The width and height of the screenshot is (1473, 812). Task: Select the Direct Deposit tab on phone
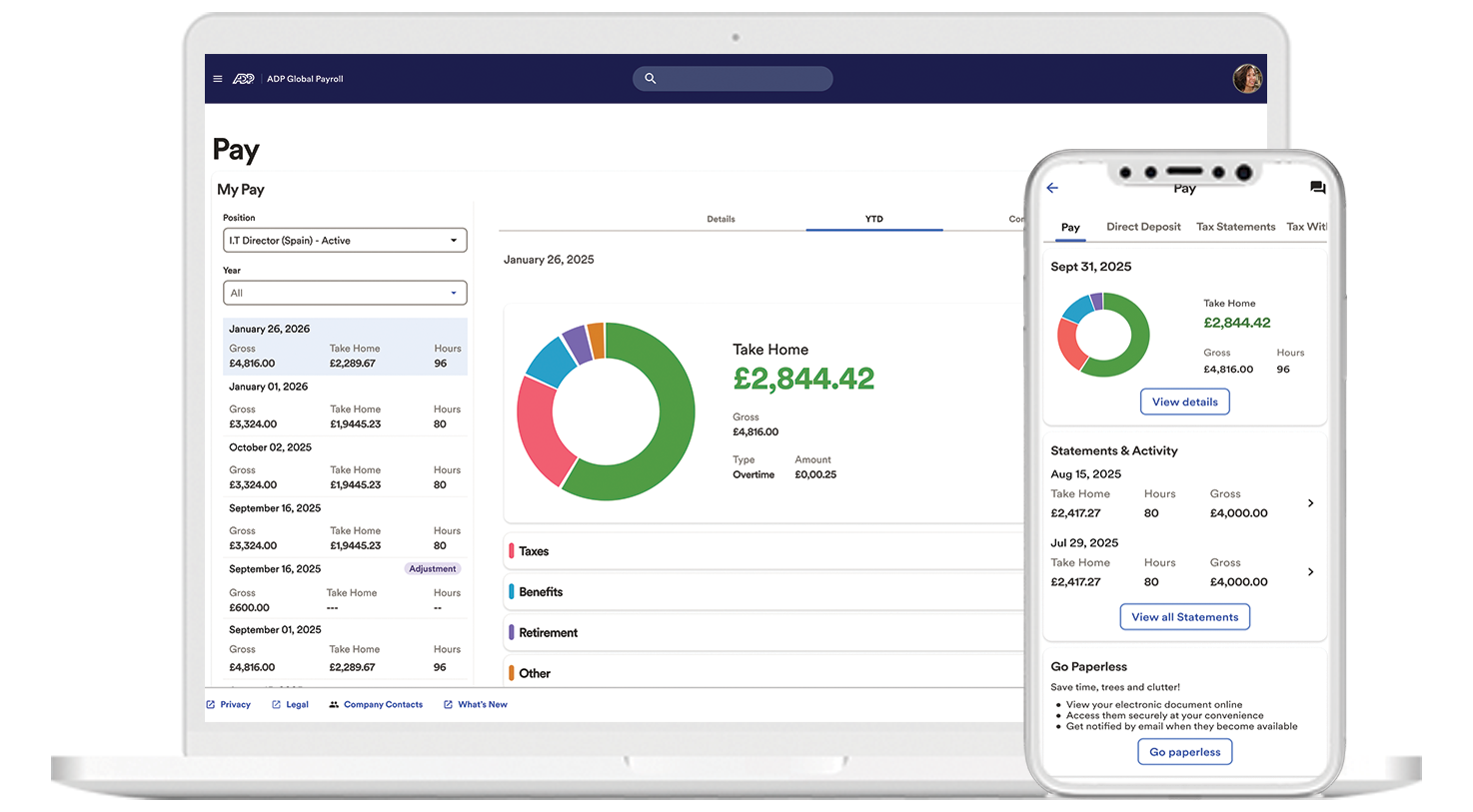(1143, 227)
